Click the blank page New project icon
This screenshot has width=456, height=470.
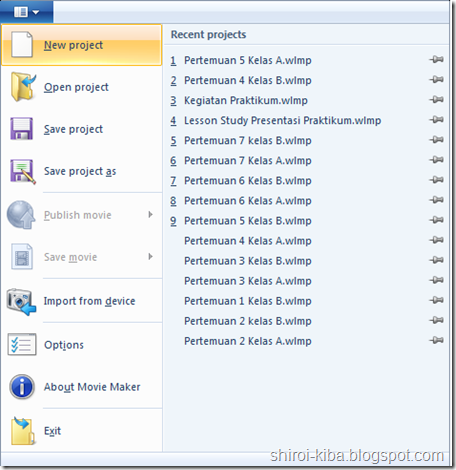[x=22, y=45]
